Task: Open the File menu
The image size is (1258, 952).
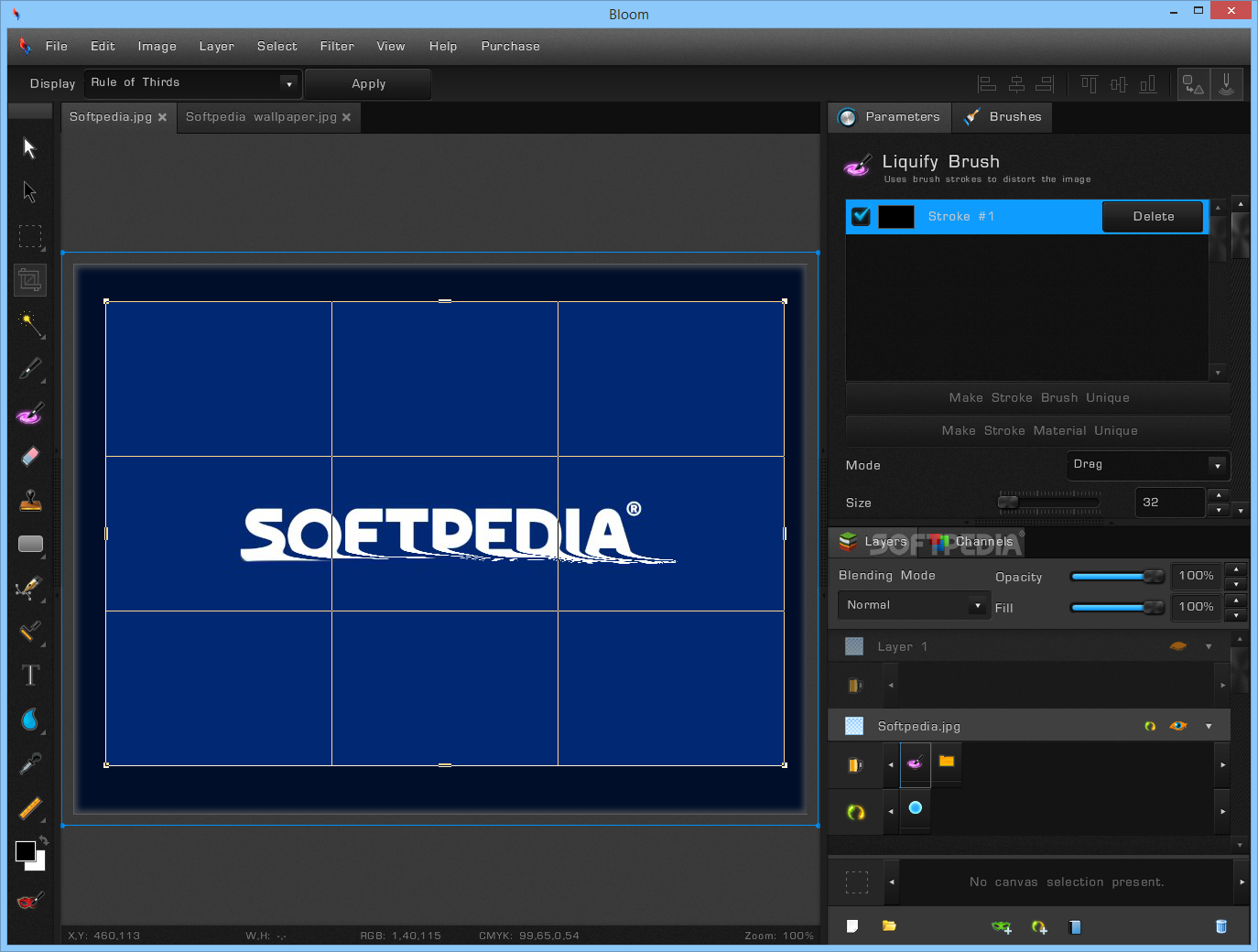Action: point(57,47)
